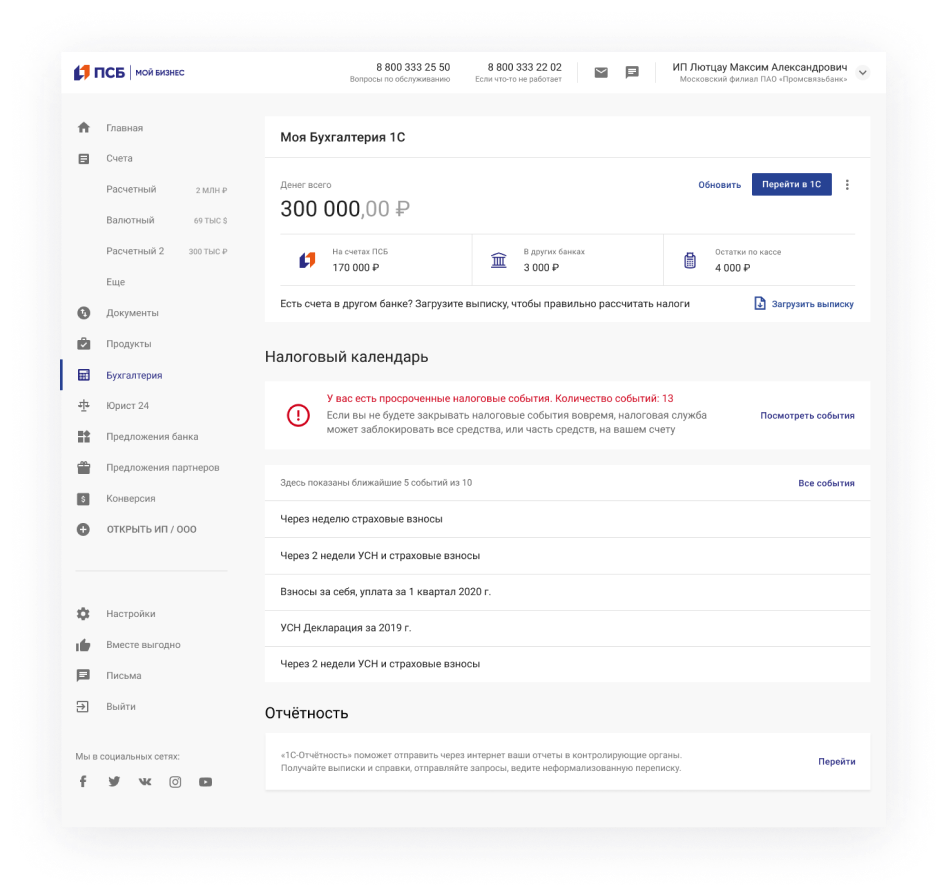The height and width of the screenshot is (896, 946).
Task: Open the Facebook social icon
Action: pyautogui.click(x=83, y=781)
